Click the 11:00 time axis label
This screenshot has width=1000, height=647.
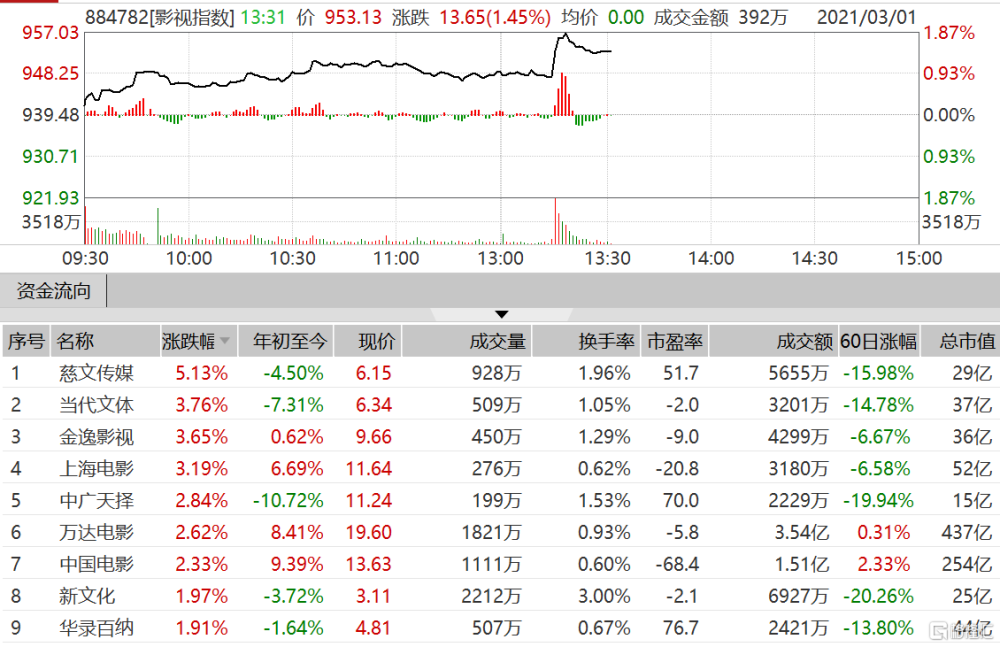tap(396, 258)
